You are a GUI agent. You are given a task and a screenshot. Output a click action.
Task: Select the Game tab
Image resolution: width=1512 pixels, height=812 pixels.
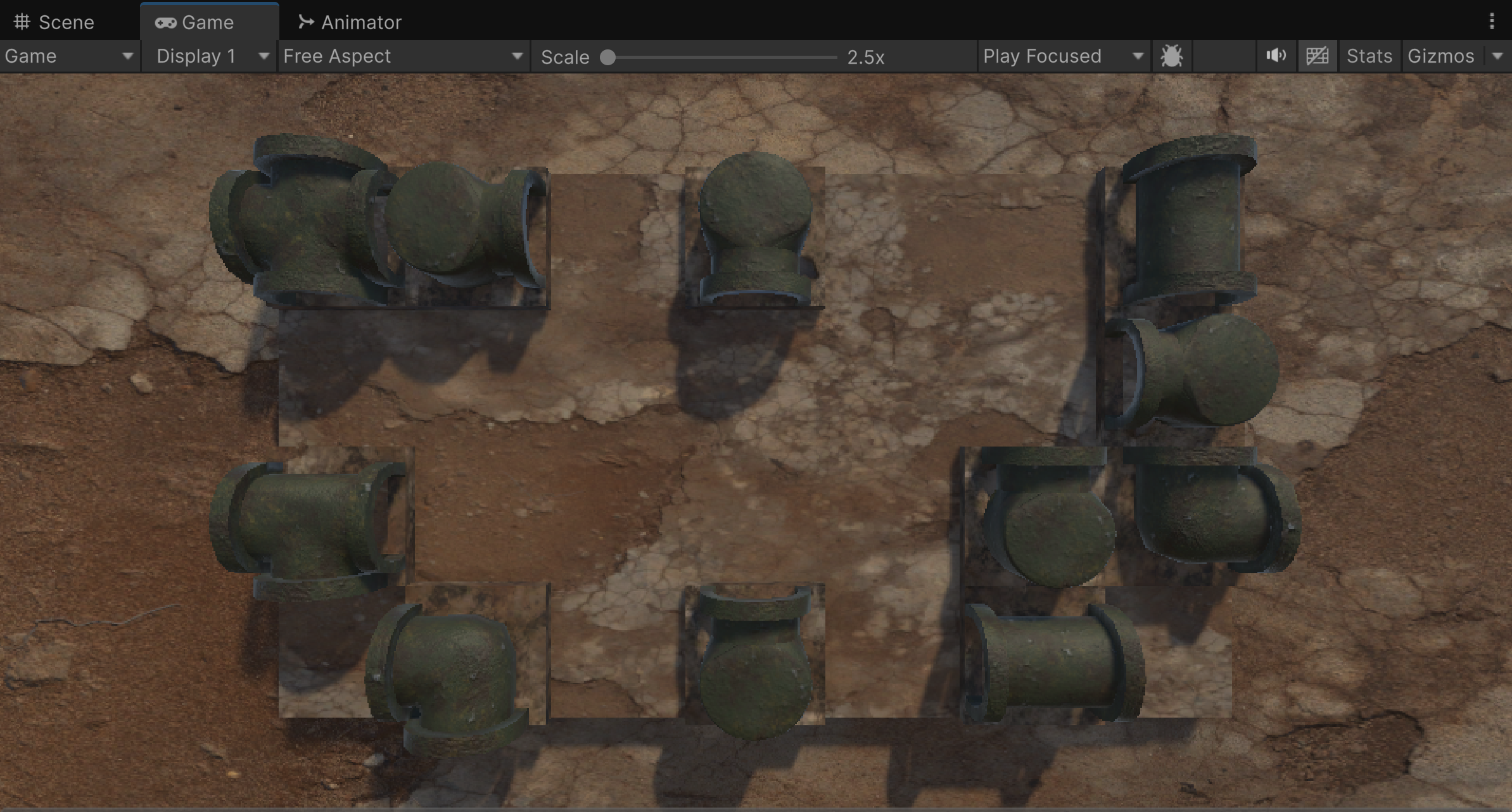[209, 22]
